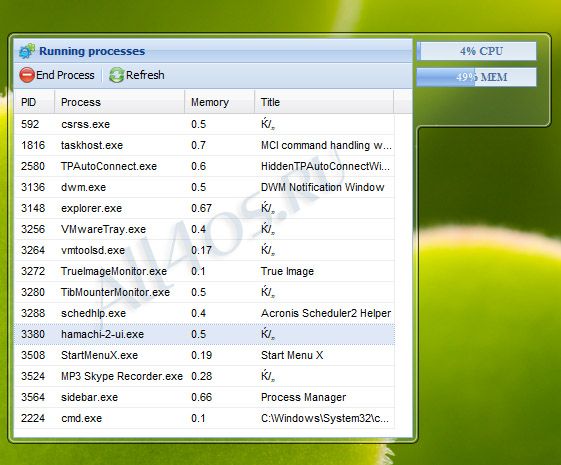Click PID 3380 cell

[x=33, y=334]
